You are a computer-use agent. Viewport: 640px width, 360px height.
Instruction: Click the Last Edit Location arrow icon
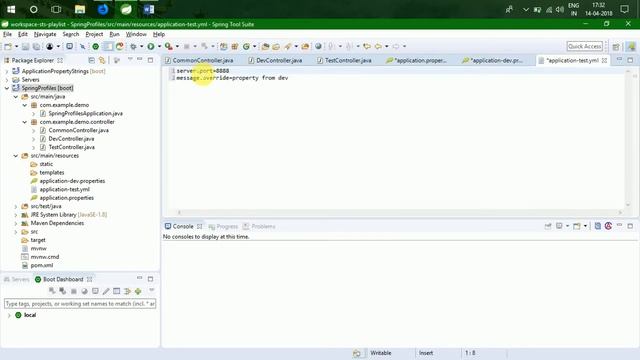coord(367,47)
